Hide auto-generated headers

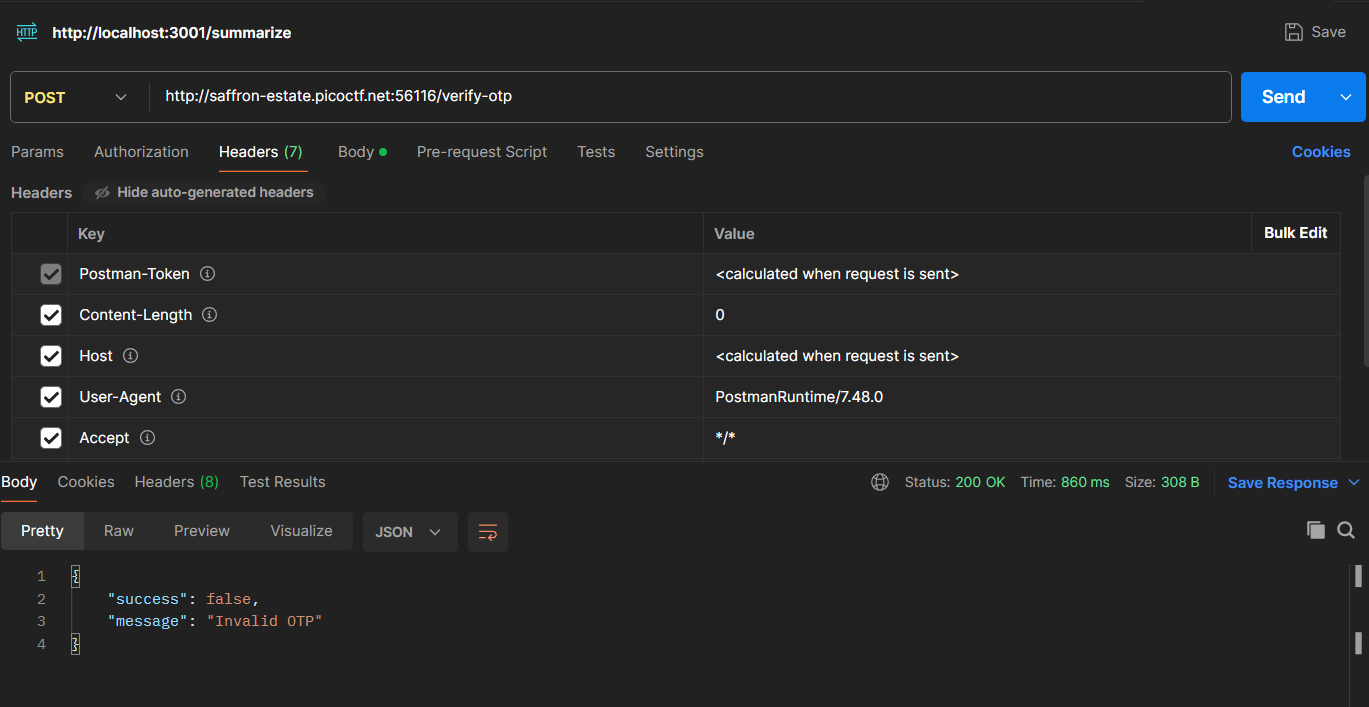pos(204,192)
